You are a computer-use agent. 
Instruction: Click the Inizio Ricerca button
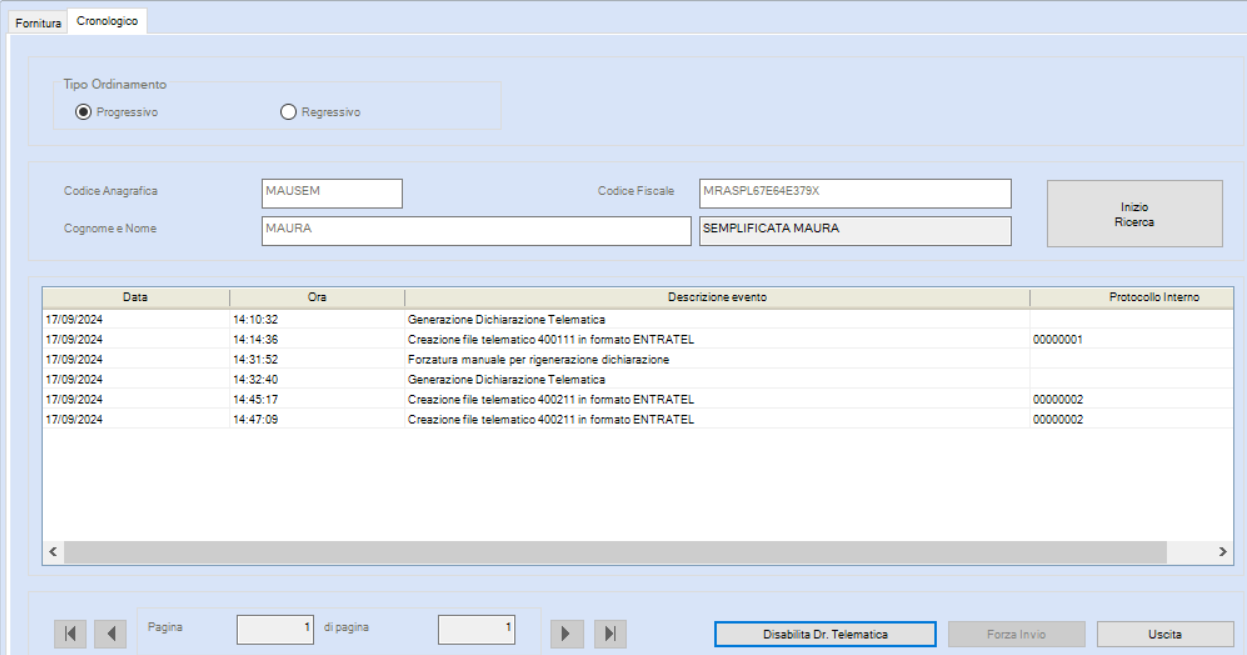click(1134, 214)
